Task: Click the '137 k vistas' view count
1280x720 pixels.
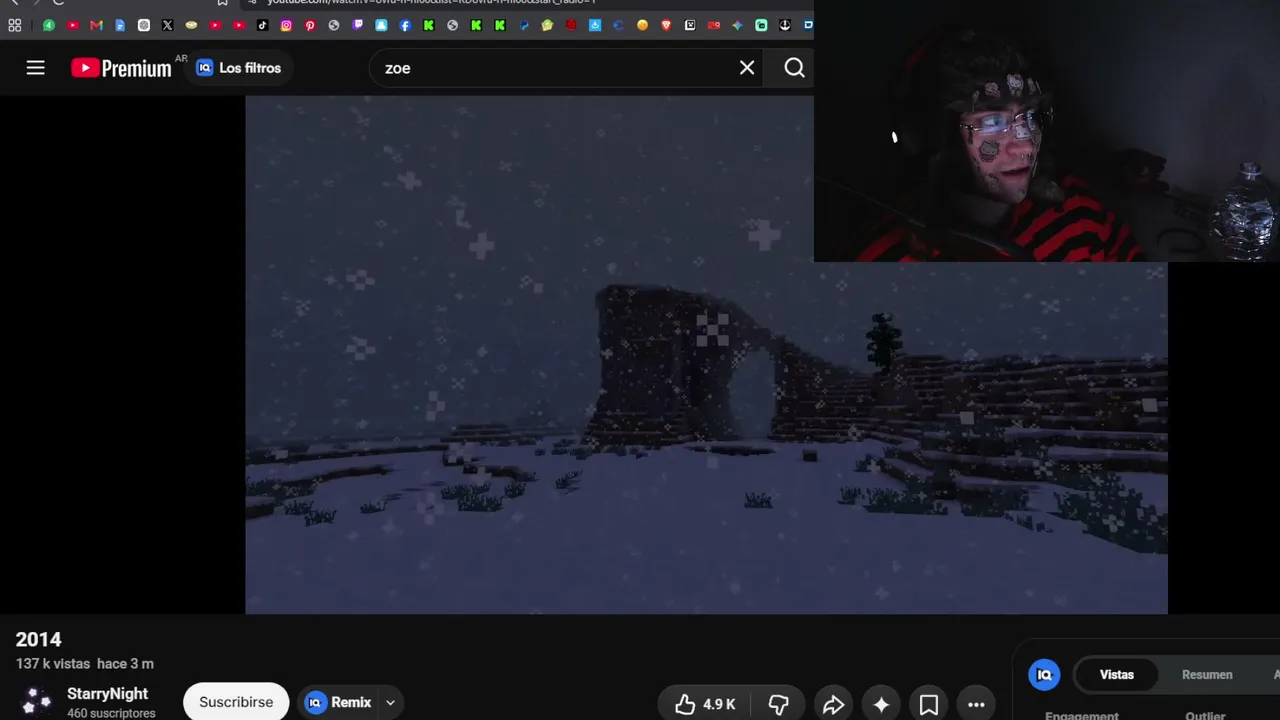Action: [x=53, y=664]
